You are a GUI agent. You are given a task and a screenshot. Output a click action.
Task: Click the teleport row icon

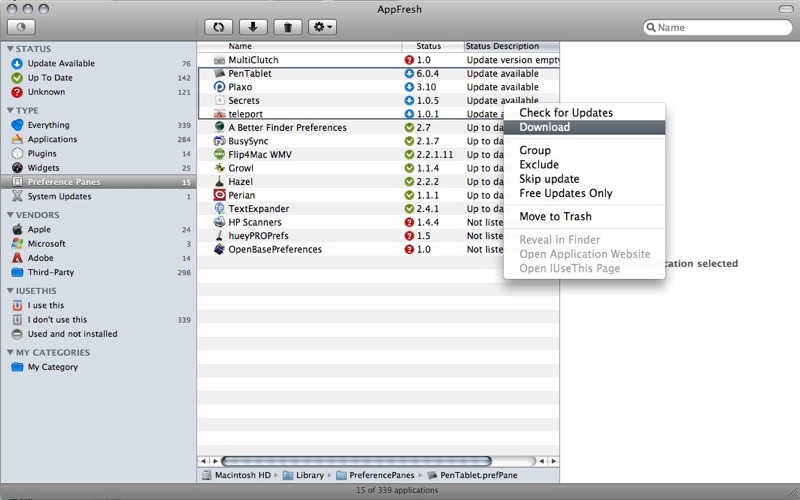coord(219,114)
